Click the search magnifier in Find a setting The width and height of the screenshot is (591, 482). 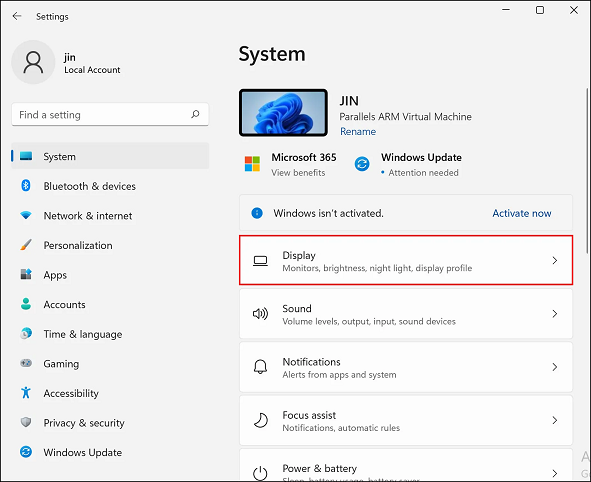pyautogui.click(x=195, y=114)
